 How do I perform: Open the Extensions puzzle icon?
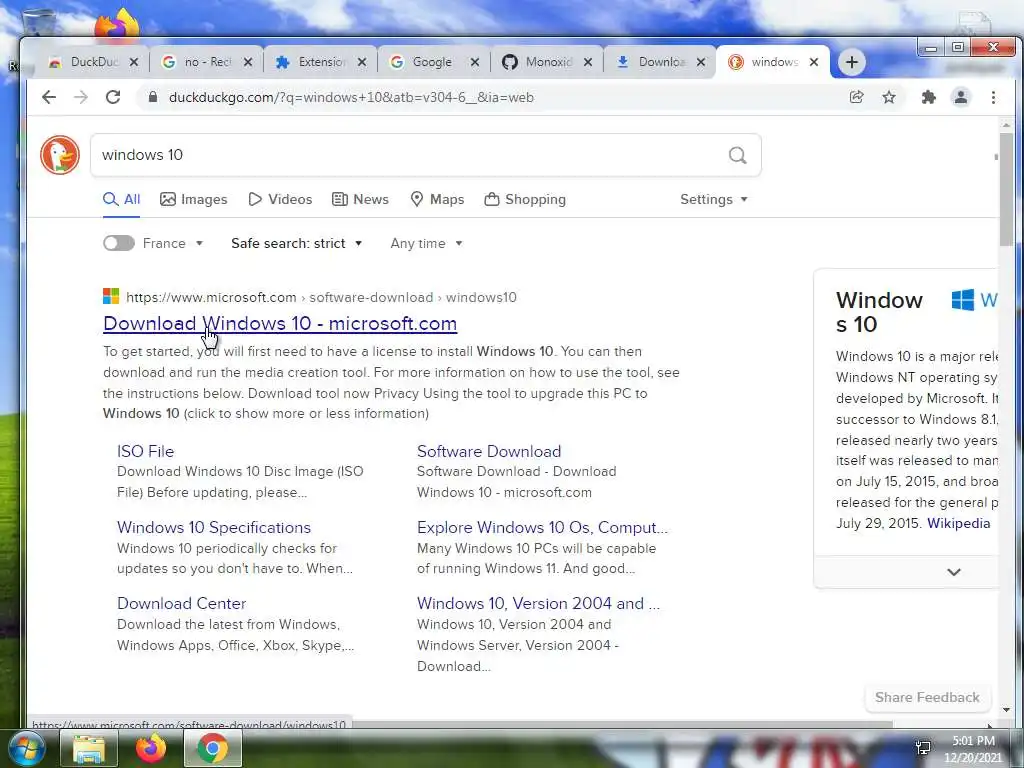[928, 97]
